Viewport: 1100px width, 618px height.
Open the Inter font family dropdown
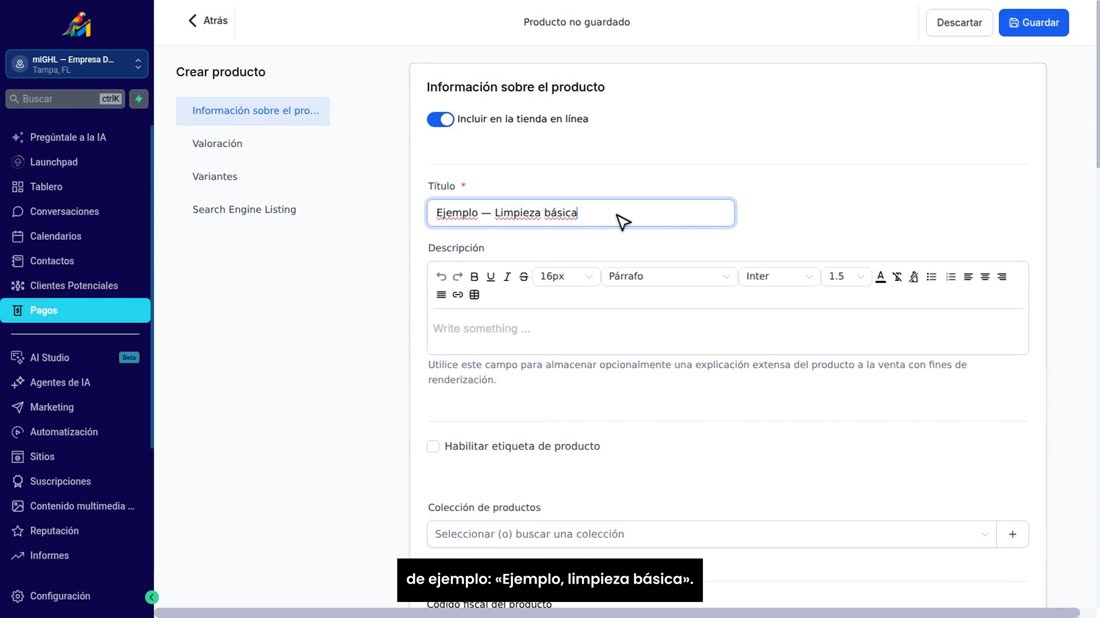click(x=779, y=276)
